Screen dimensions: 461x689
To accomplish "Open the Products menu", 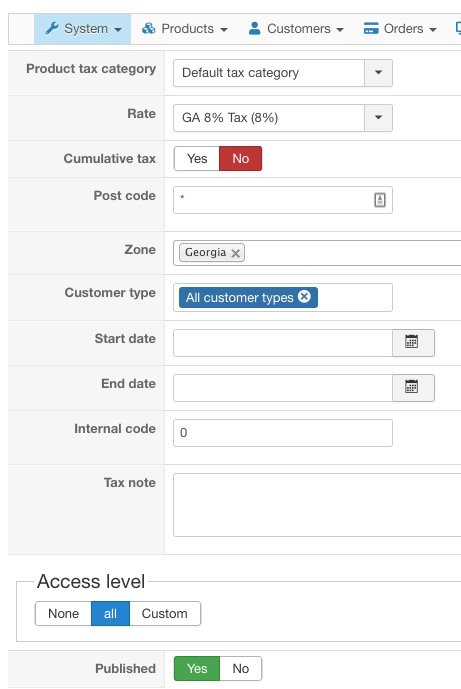I will (x=184, y=29).
